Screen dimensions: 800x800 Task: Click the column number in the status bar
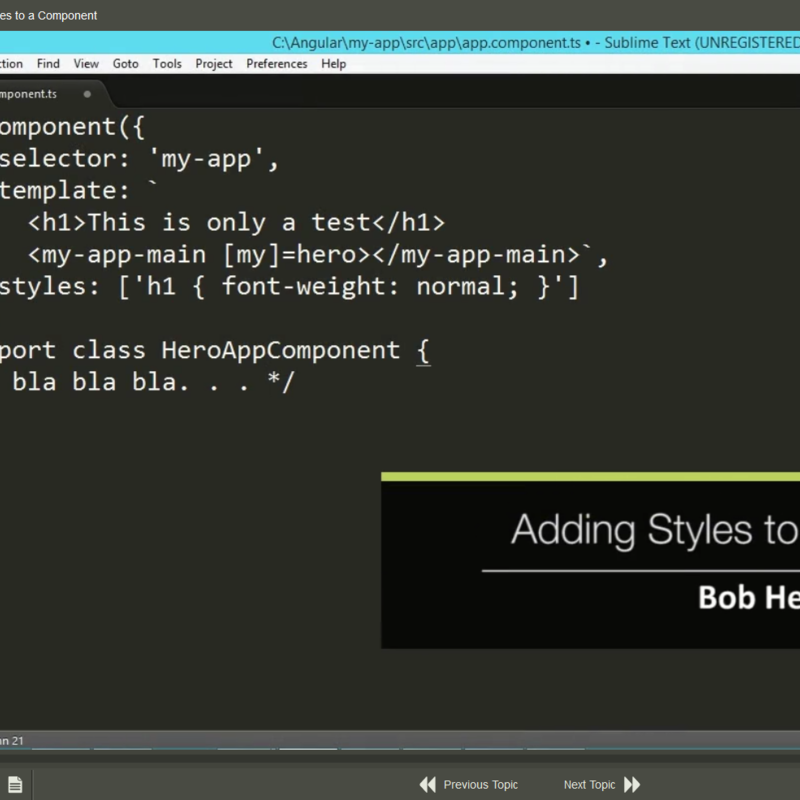[x=12, y=741]
